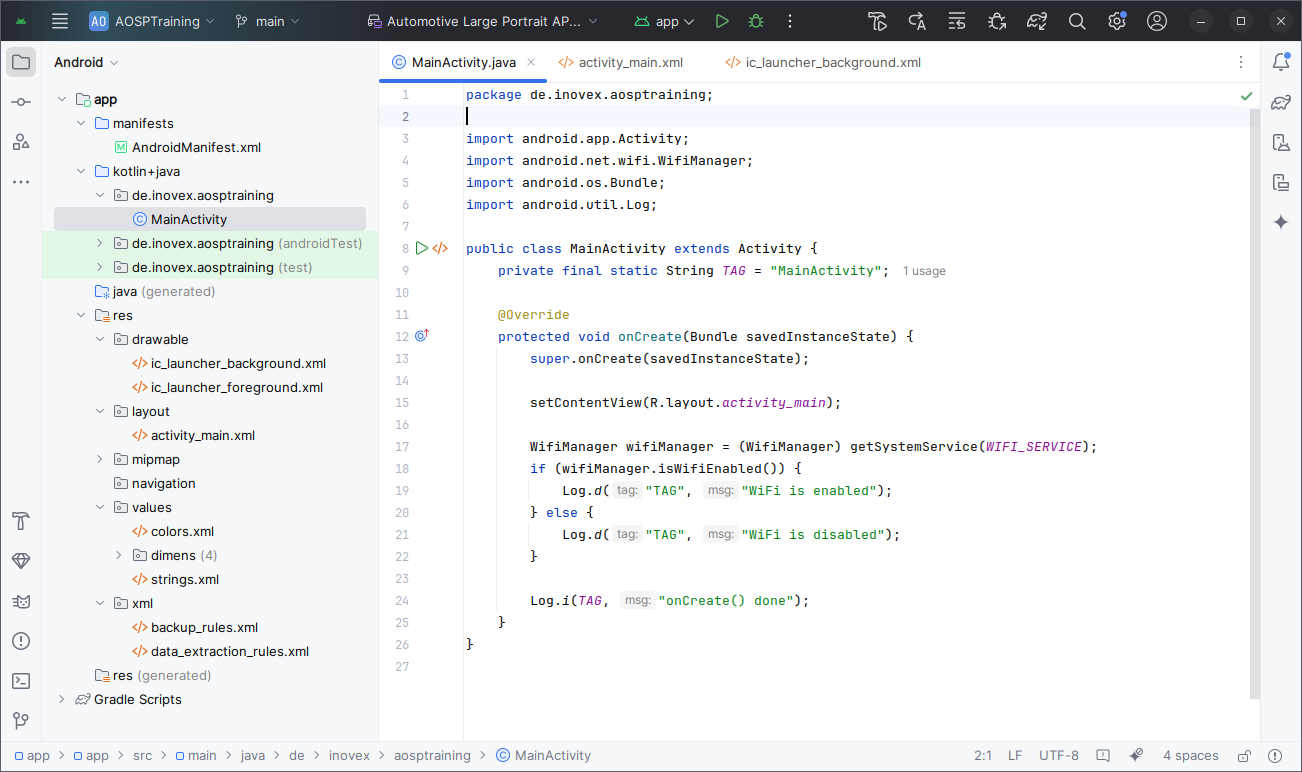
Task: Collapse the manifests folder
Action: 82,123
